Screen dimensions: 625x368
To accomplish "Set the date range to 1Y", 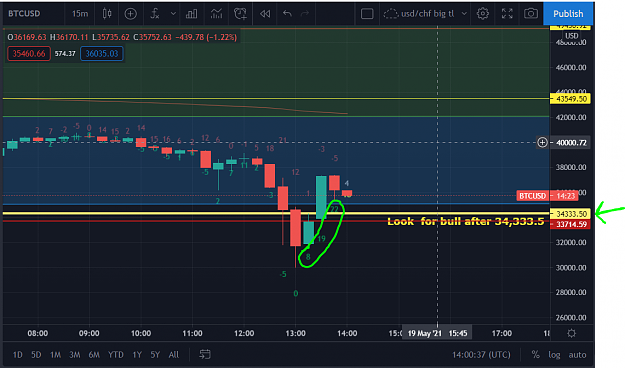I will click(x=137, y=354).
